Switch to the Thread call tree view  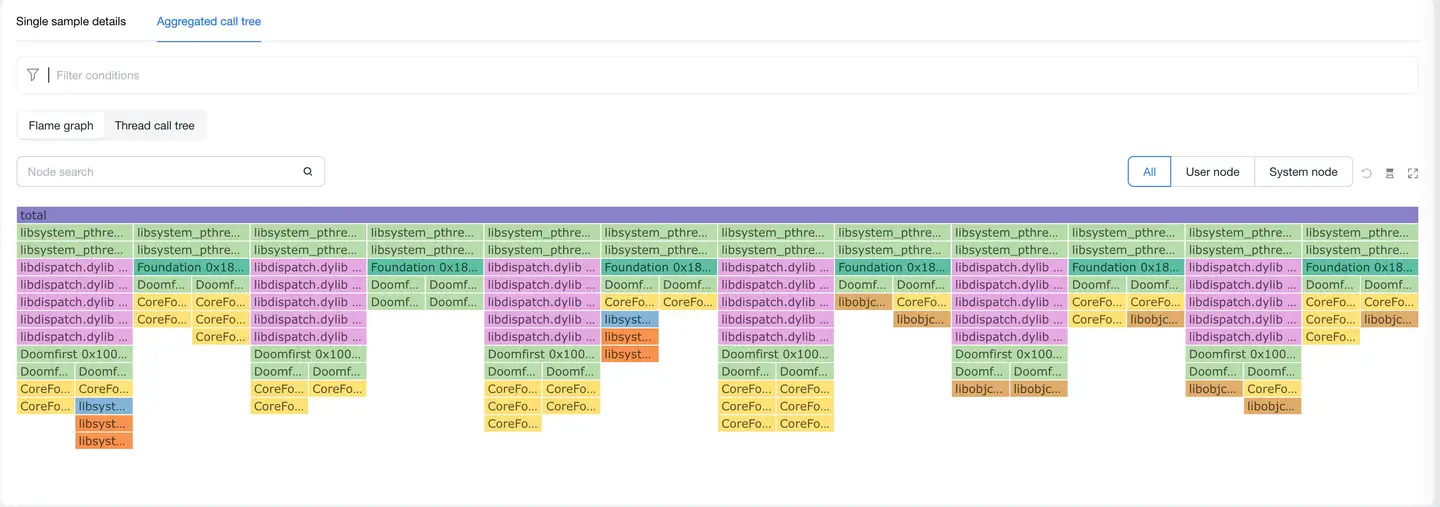pos(154,126)
